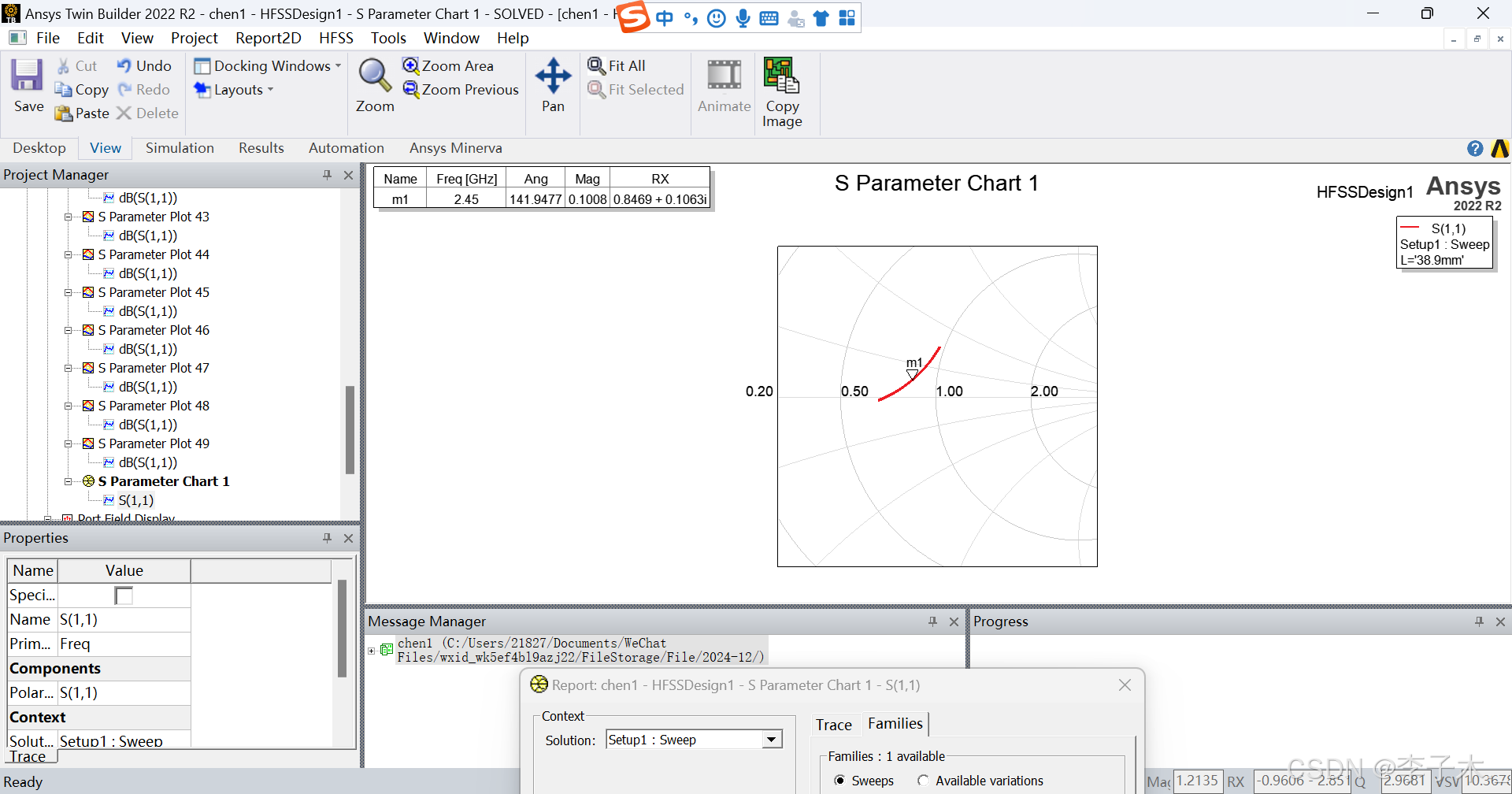Click the Zoom Previous icon
The height and width of the screenshot is (794, 1512).
tap(410, 89)
